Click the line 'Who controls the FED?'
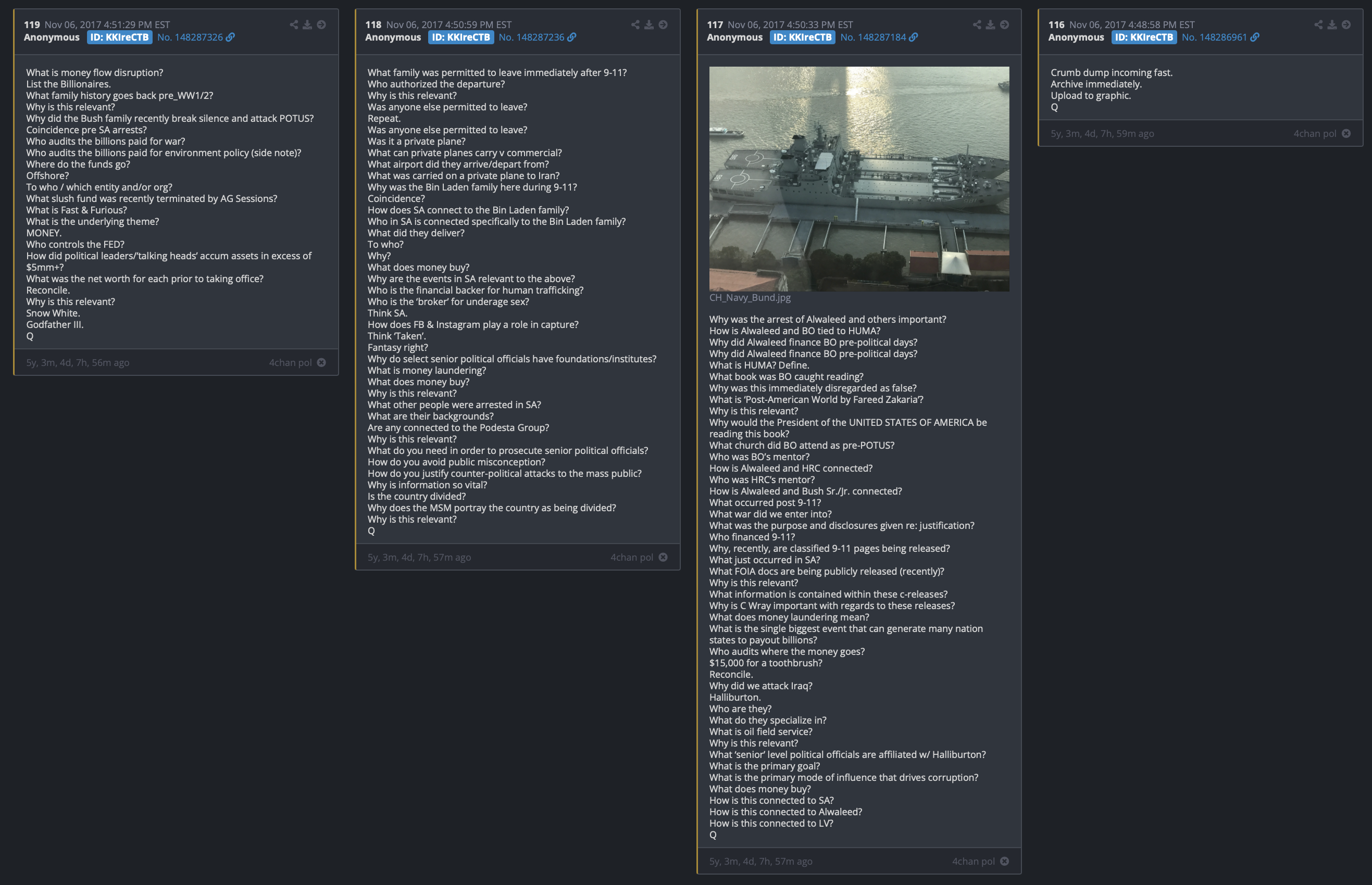The height and width of the screenshot is (885, 1372). click(76, 244)
